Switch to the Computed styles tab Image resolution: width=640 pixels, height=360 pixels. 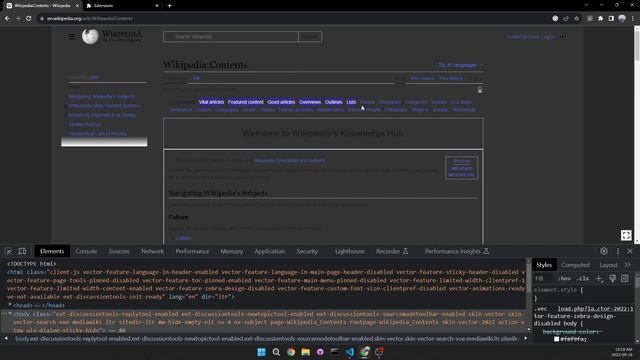click(576, 265)
